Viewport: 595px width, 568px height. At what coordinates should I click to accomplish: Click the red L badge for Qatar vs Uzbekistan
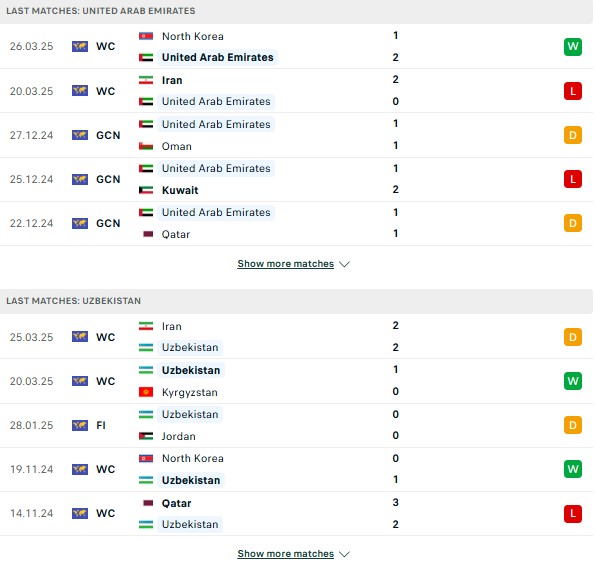click(x=572, y=513)
